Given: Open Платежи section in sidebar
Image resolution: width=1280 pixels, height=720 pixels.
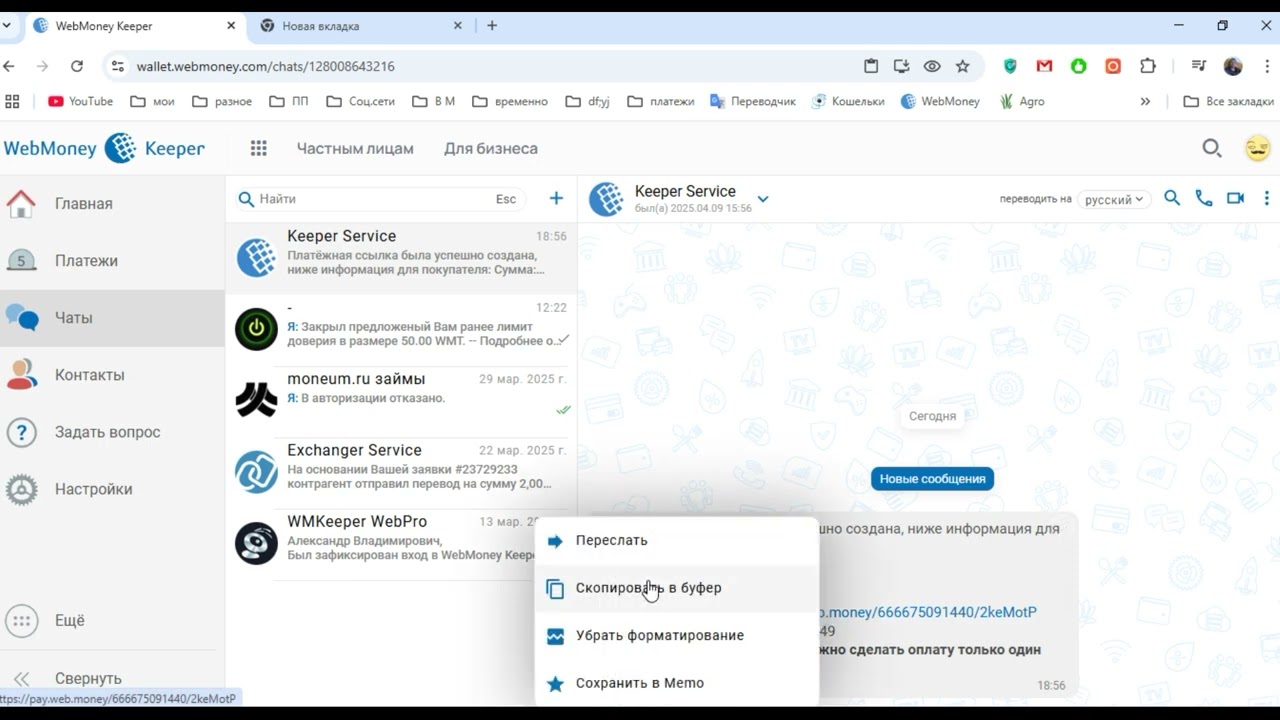Looking at the screenshot, I should (112, 260).
